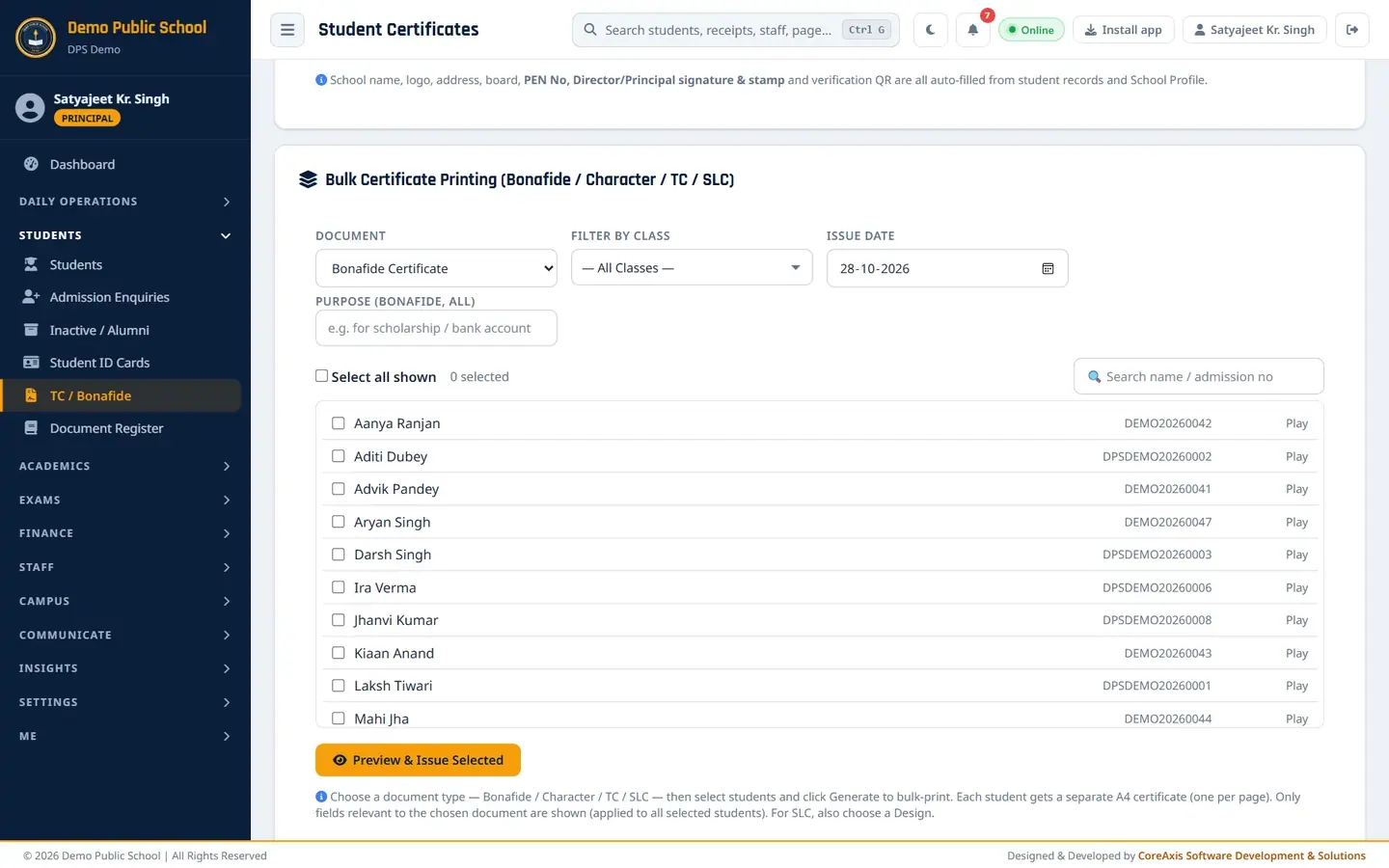The image size is (1389, 868).
Task: Collapse the Students sidebar section
Action: (125, 235)
